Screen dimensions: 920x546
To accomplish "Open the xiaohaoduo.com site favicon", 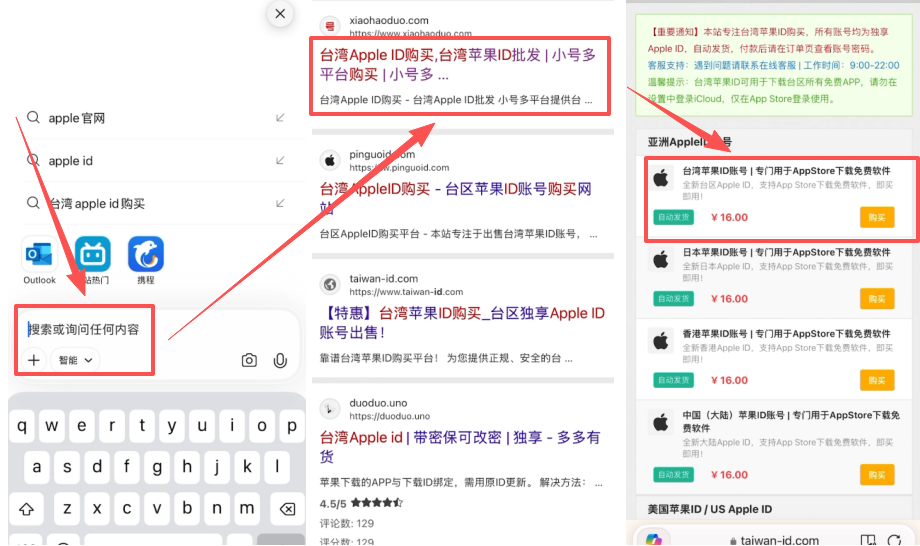I will pyautogui.click(x=330, y=26).
